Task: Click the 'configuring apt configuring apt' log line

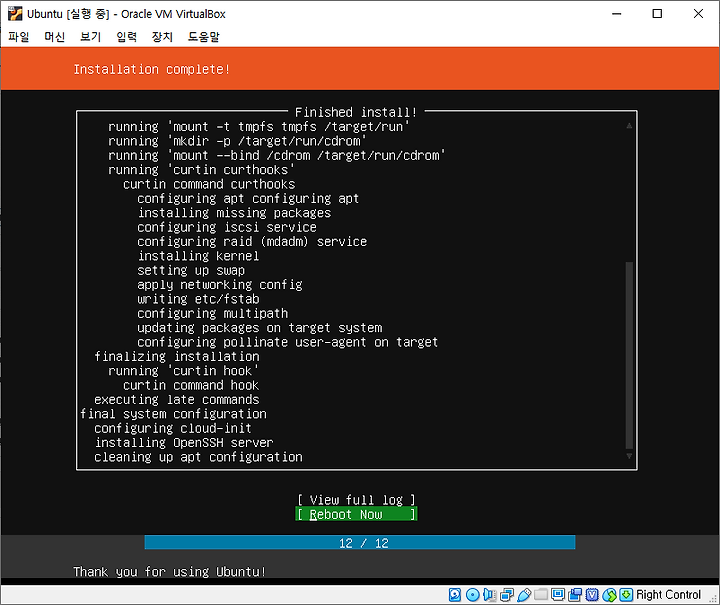Action: click(248, 199)
